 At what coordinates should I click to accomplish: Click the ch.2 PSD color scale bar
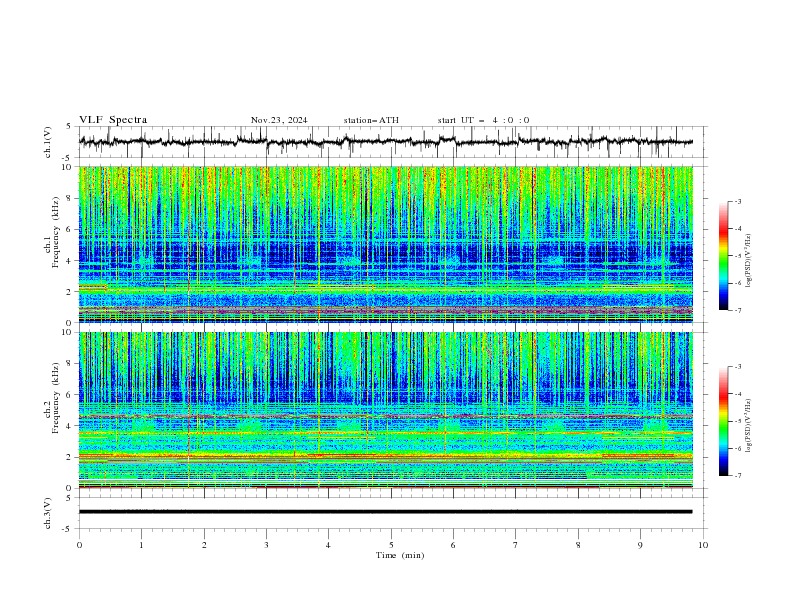click(723, 421)
